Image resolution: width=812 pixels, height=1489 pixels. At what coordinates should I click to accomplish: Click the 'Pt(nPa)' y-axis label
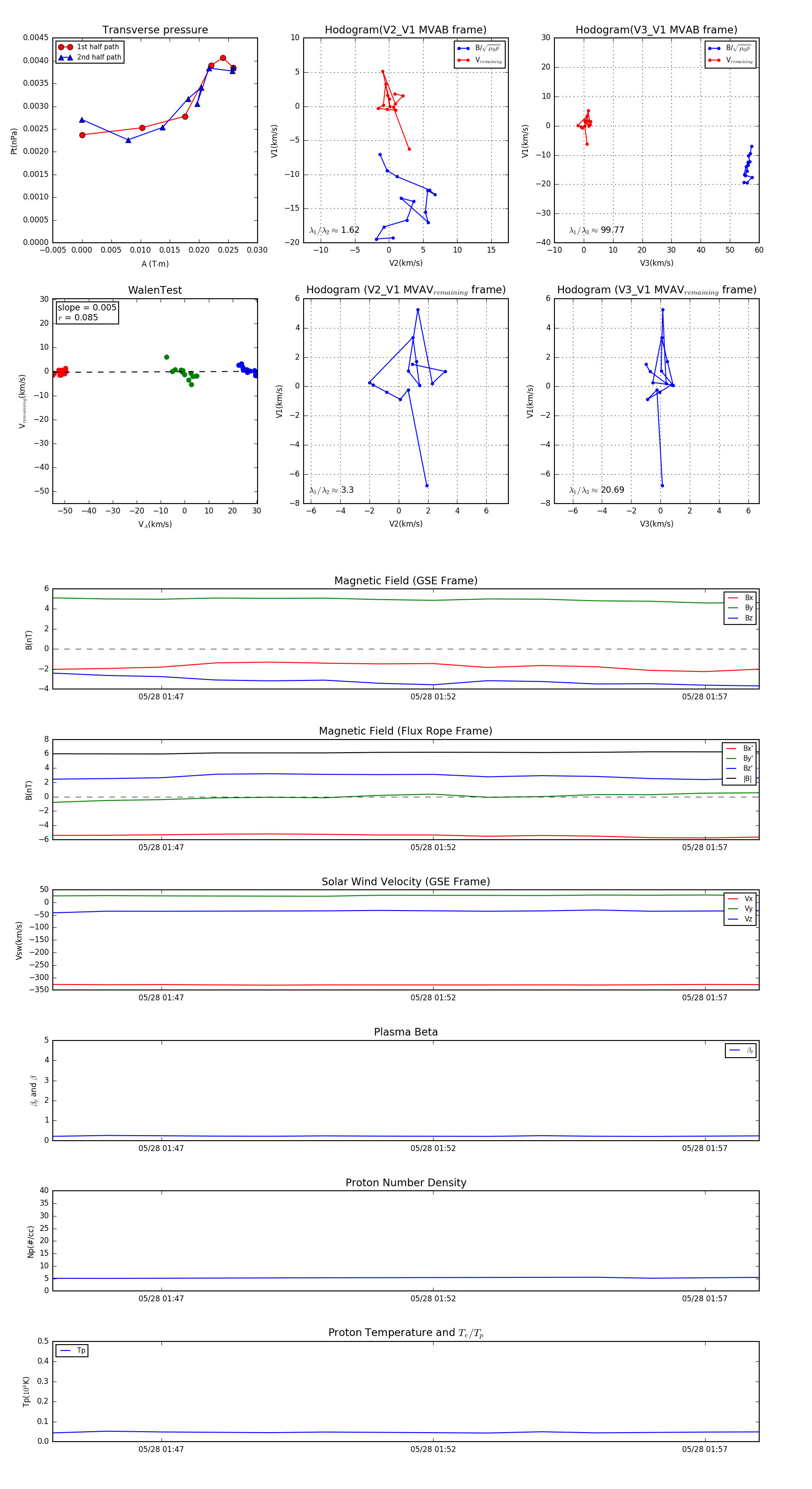pyautogui.click(x=14, y=140)
